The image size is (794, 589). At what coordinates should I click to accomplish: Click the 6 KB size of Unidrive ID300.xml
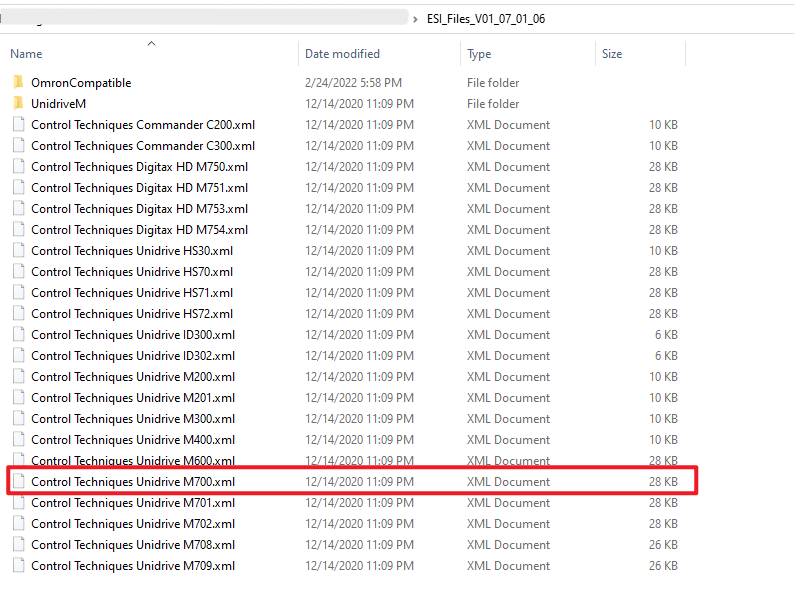[666, 335]
